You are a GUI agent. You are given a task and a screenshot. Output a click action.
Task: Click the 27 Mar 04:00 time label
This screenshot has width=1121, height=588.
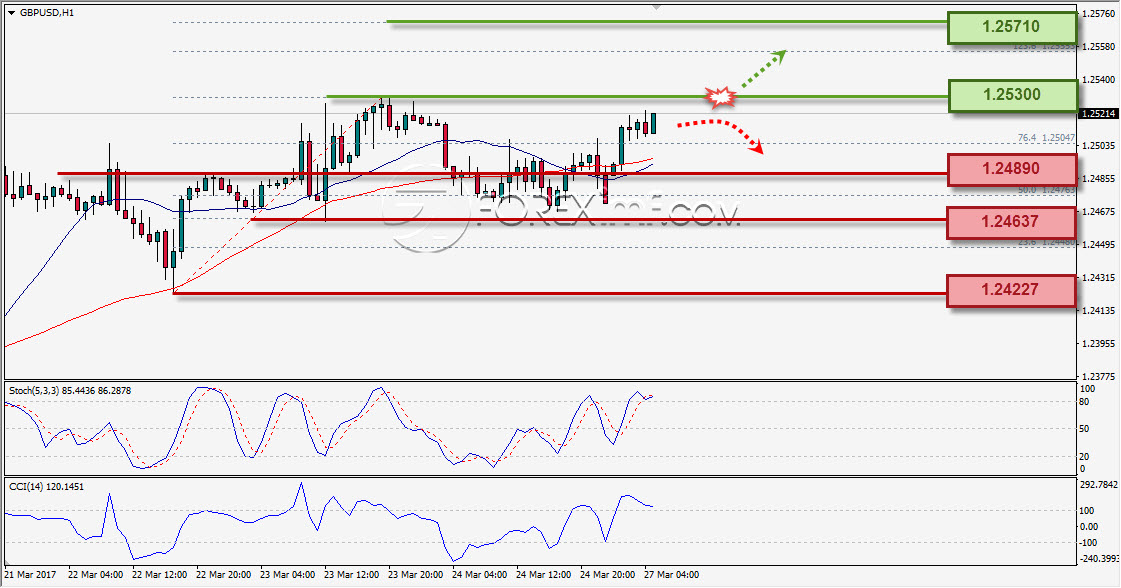coord(671,574)
